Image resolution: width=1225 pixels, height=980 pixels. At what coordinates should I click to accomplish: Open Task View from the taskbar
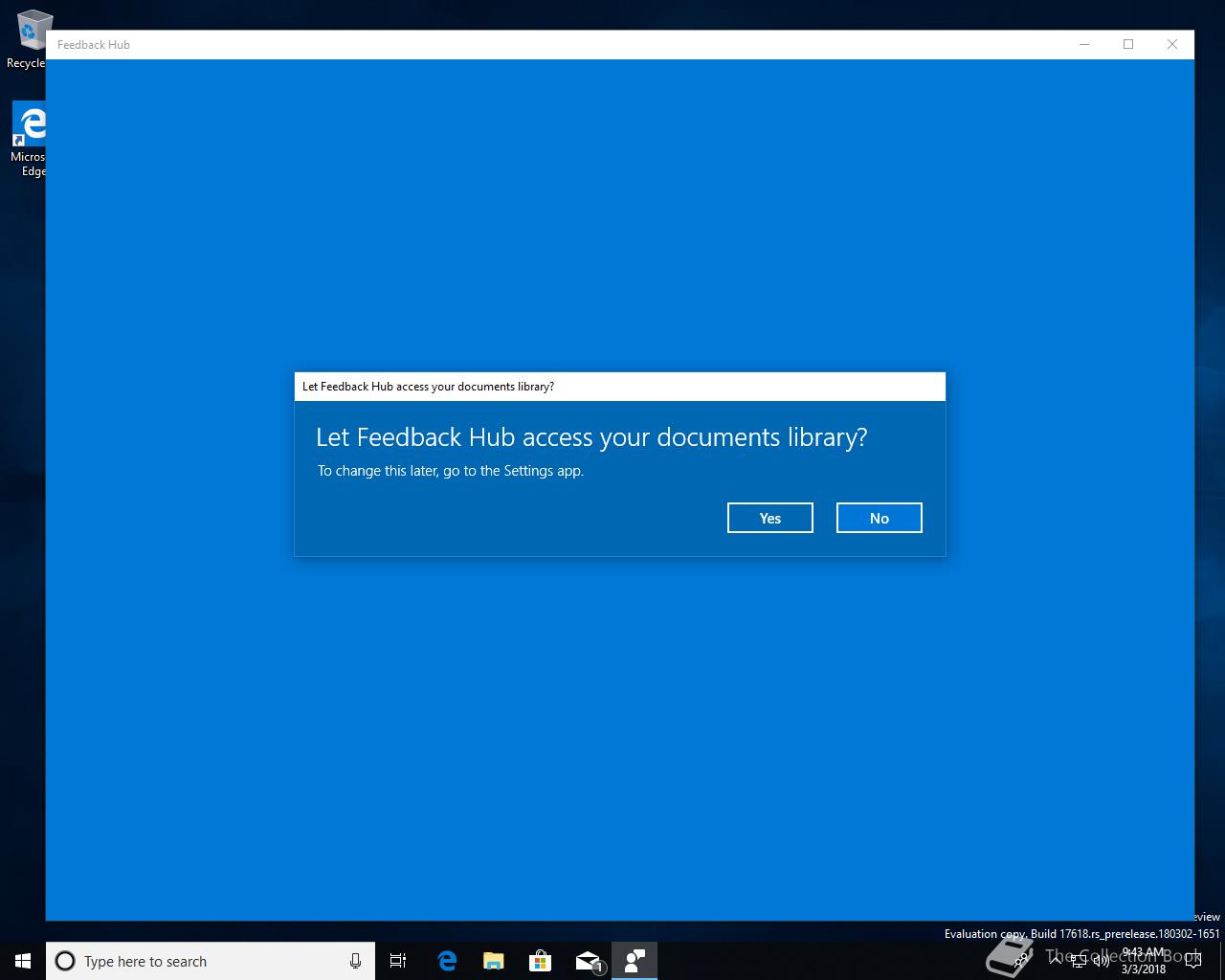tap(398, 961)
